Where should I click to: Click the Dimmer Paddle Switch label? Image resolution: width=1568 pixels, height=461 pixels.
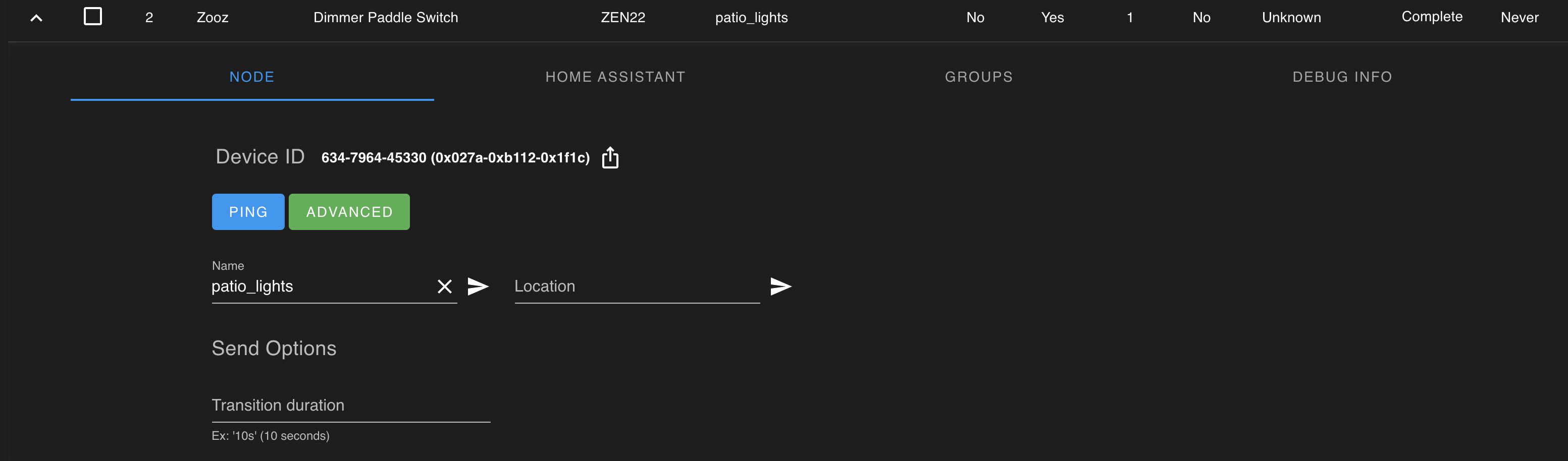tap(385, 17)
